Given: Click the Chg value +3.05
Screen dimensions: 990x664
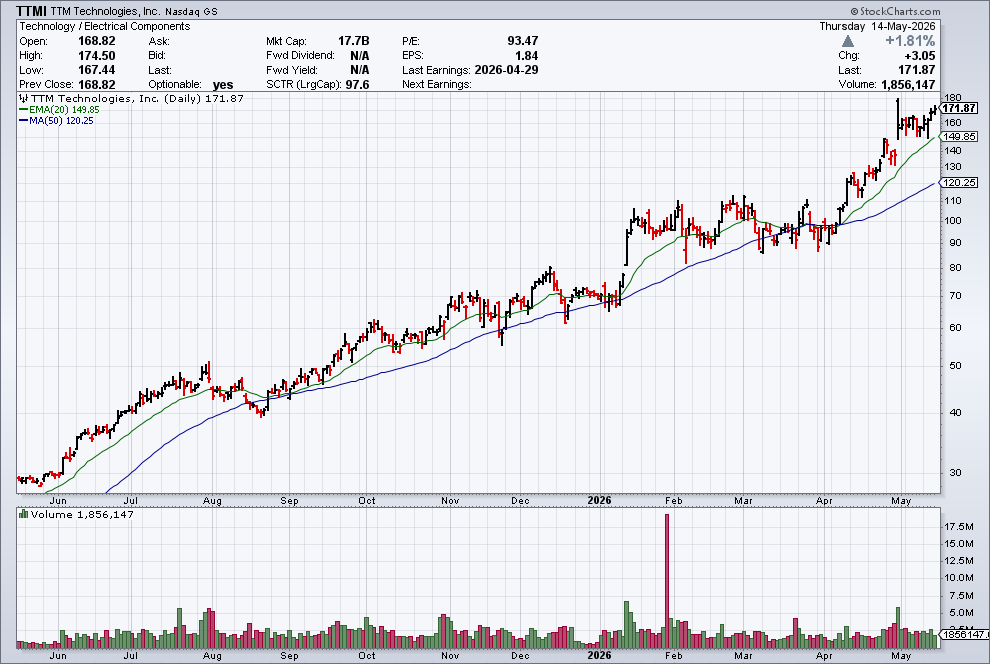Looking at the screenshot, I should click(920, 56).
